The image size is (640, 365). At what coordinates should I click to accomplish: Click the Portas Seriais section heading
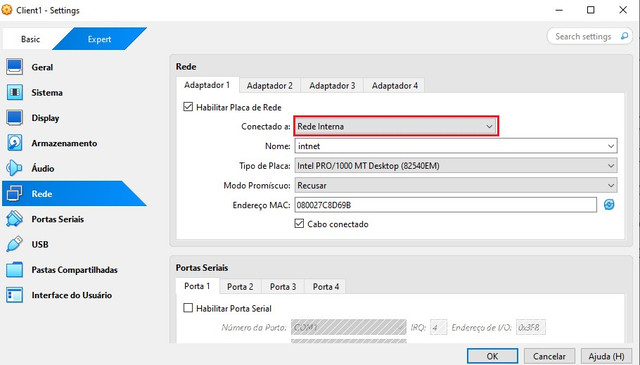pos(202,267)
